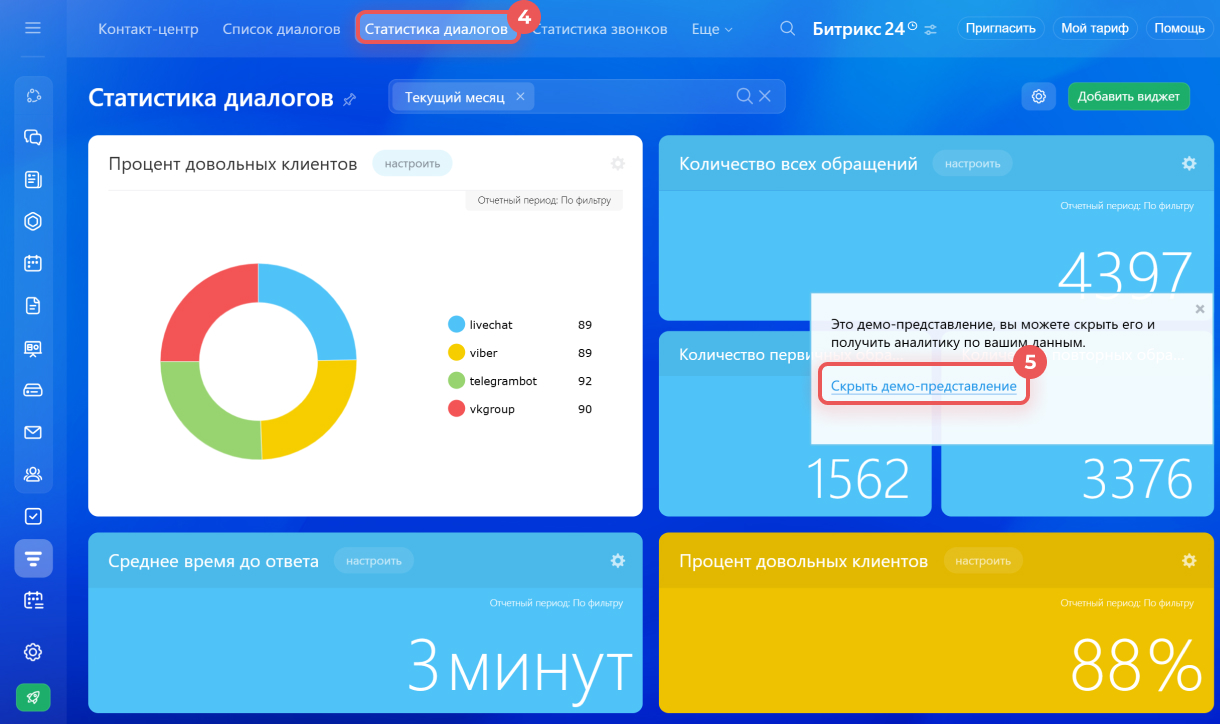Screen dimensions: 1220x724
Task: Click the Пригласить button
Action: 1000,28
